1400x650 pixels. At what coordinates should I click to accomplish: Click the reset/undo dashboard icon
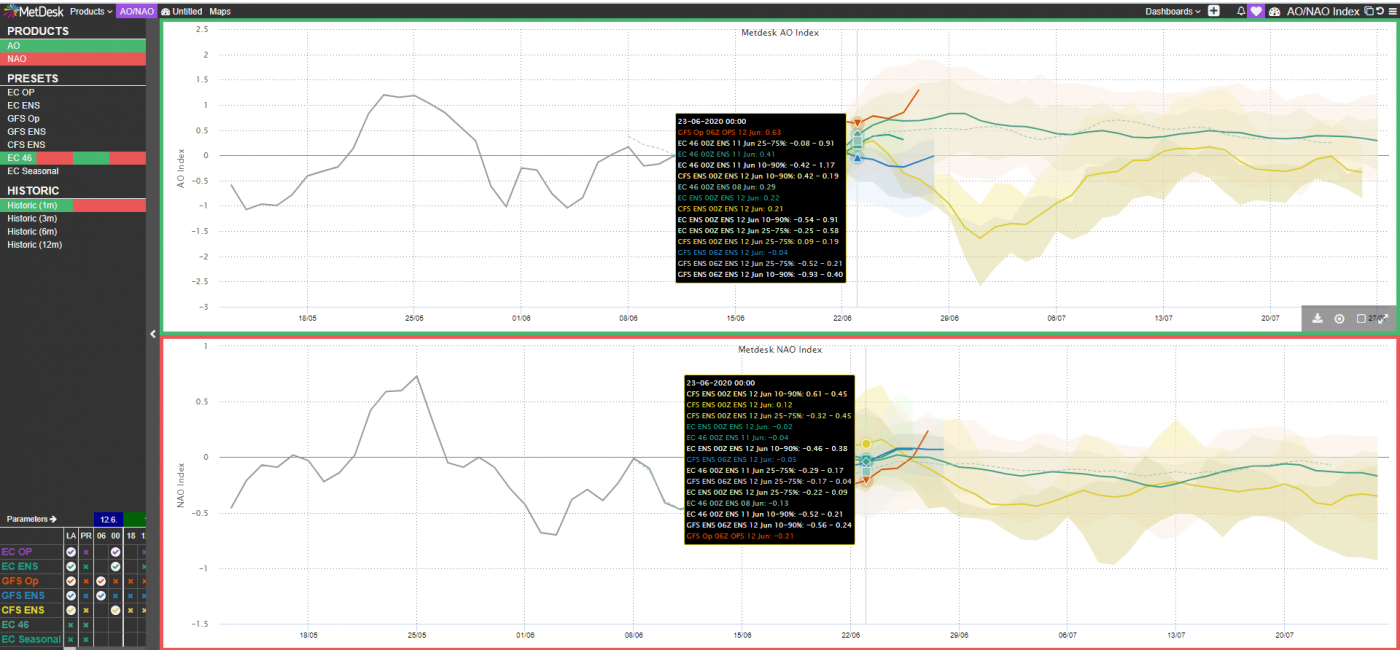click(1380, 11)
